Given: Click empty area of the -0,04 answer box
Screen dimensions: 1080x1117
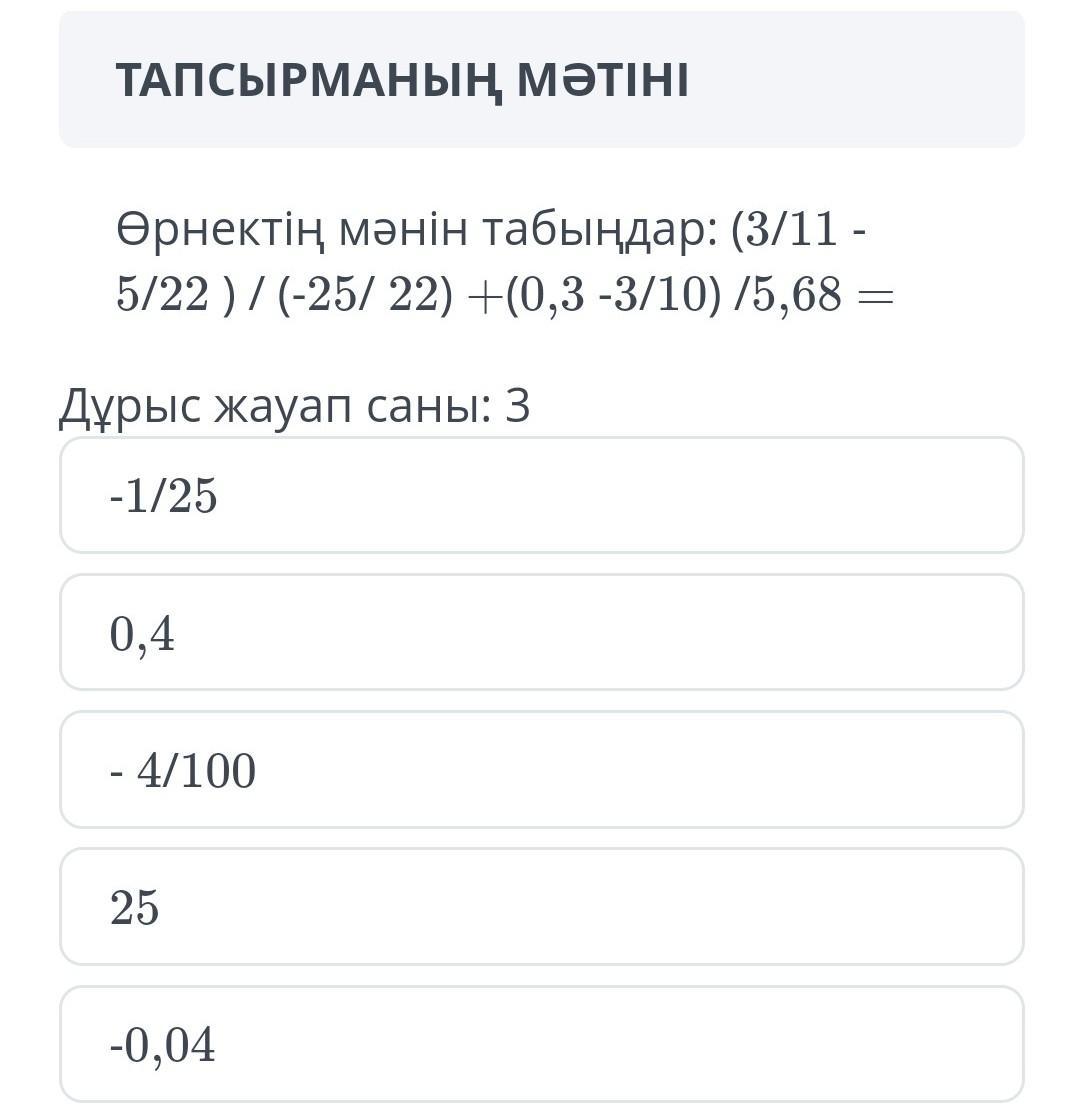Looking at the screenshot, I should [620, 1044].
